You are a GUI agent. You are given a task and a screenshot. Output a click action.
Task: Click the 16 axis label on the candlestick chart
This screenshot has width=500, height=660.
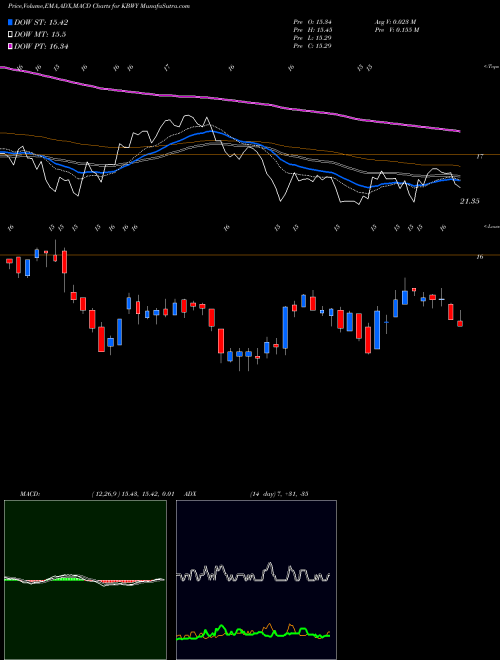[479, 257]
